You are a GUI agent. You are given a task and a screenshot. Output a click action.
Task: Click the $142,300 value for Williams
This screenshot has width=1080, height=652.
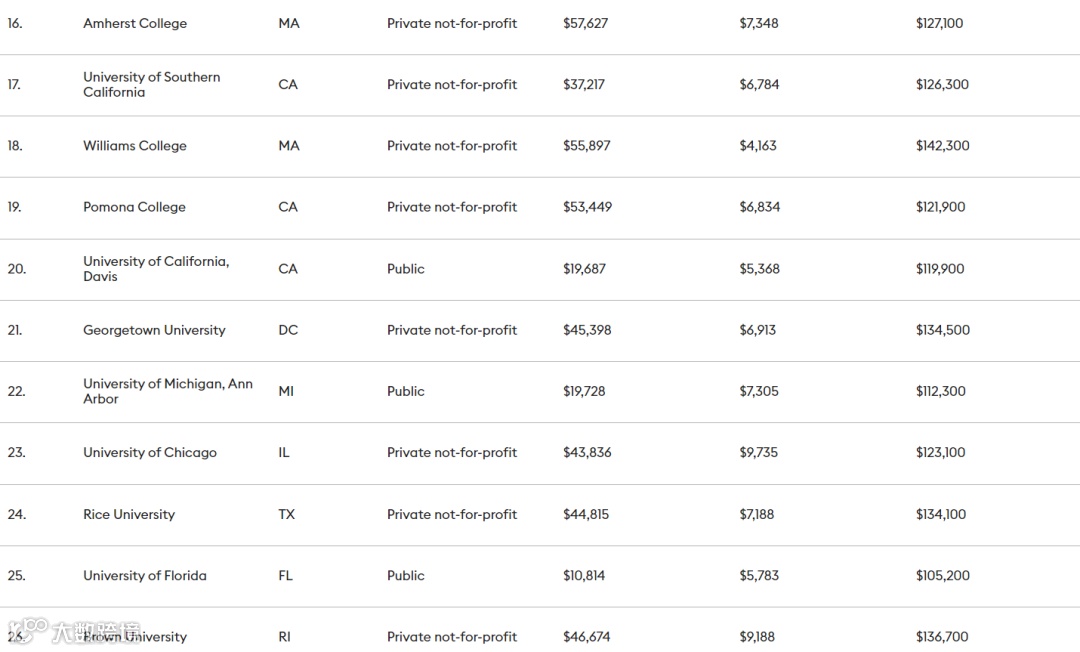942,145
